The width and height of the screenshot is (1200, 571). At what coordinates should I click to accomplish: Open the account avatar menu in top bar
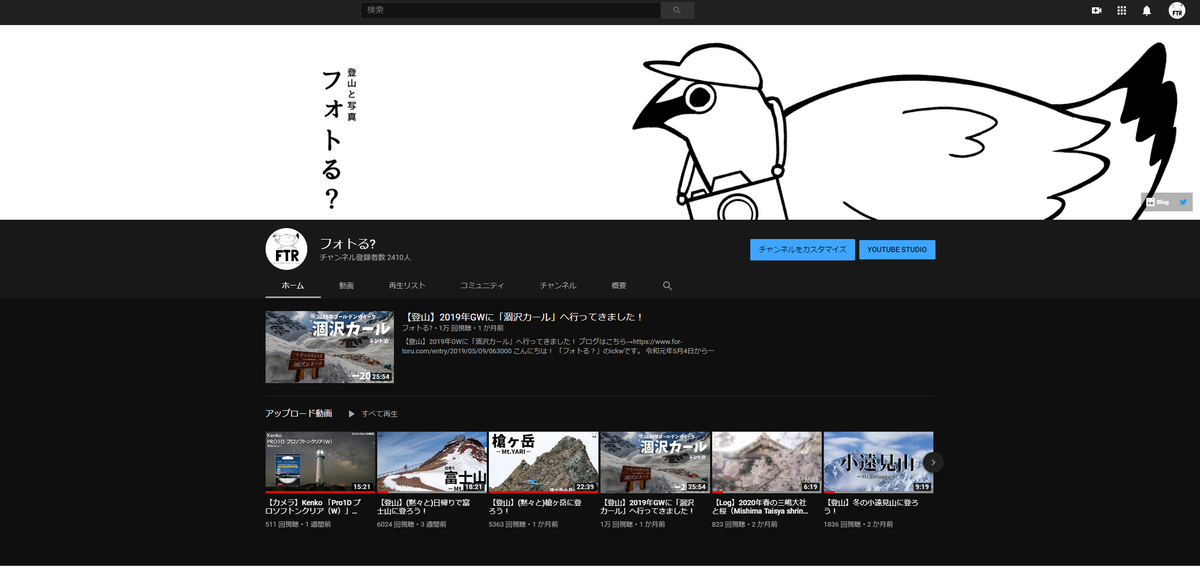[x=1177, y=10]
